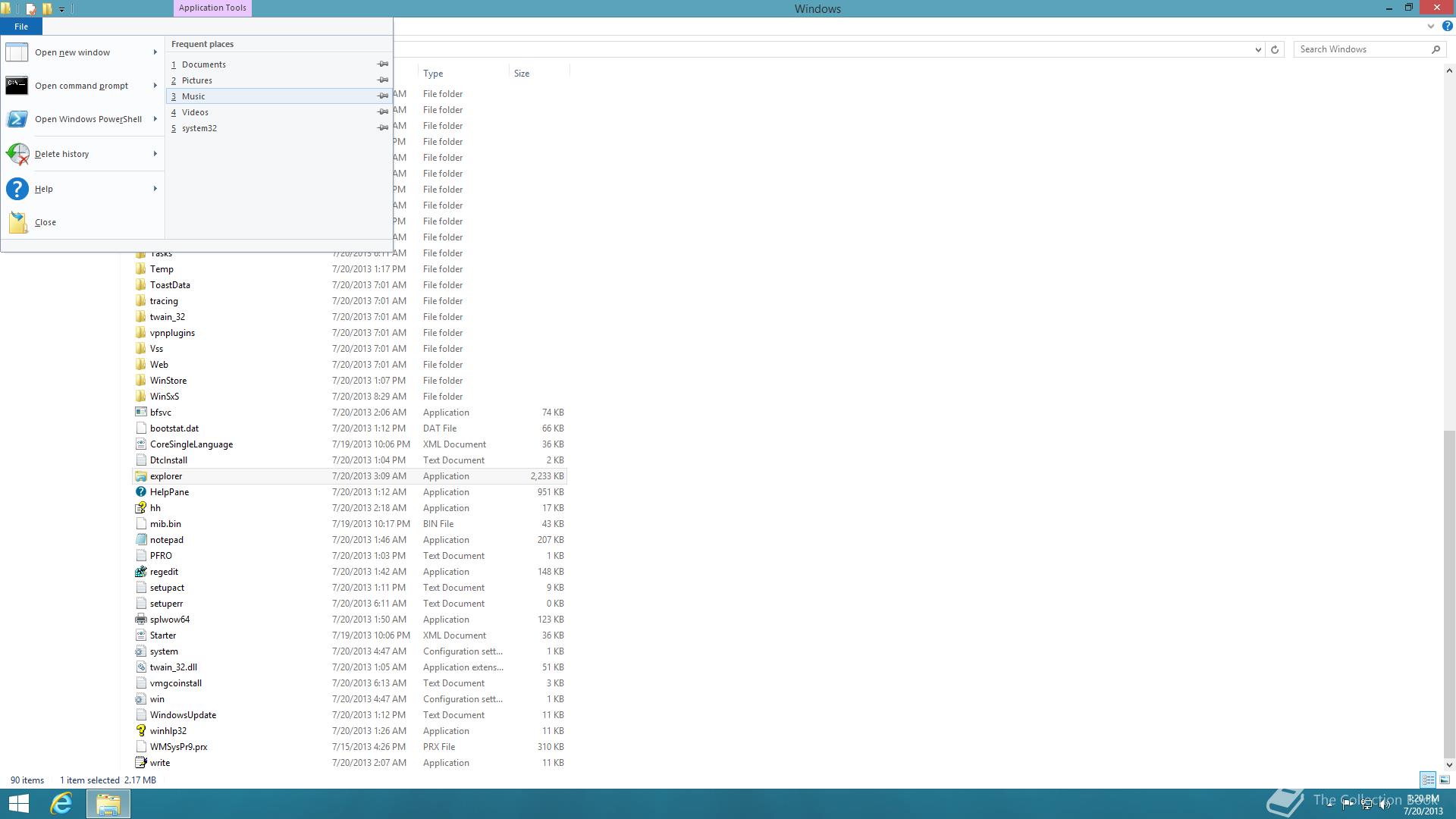The width and height of the screenshot is (1456, 819).
Task: Open Quick Access Toolbar dropdown
Action: [62, 9]
